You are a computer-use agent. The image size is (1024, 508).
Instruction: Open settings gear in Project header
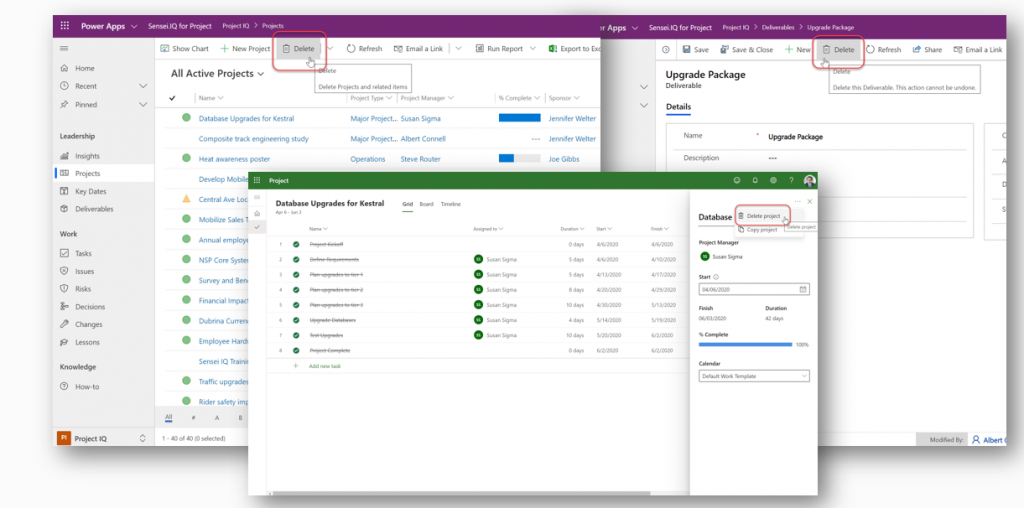(773, 180)
